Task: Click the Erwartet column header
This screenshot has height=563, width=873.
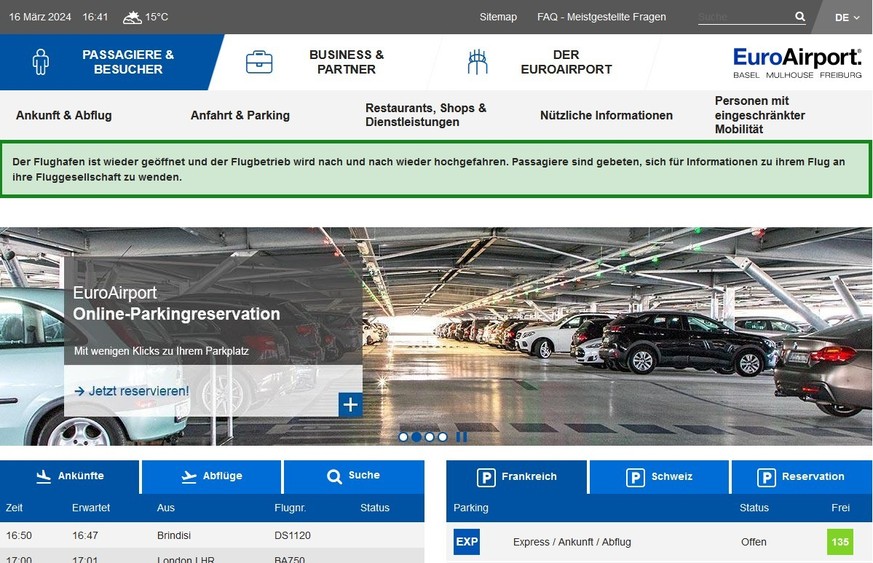Action: 91,508
